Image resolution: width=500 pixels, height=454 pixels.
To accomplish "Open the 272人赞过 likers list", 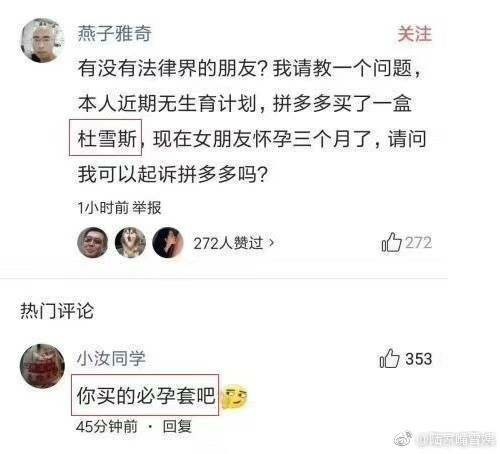I will pyautogui.click(x=228, y=243).
